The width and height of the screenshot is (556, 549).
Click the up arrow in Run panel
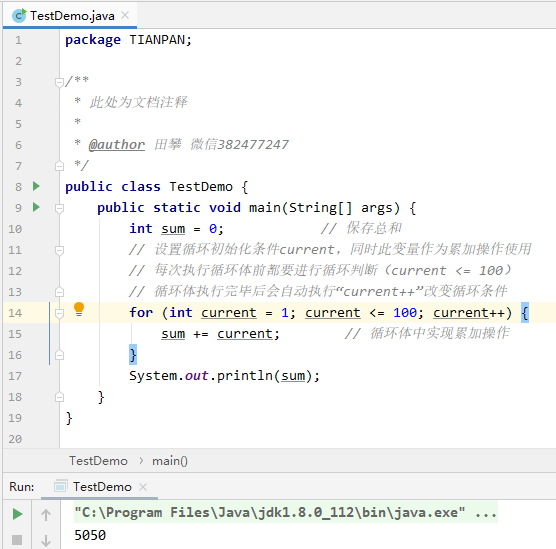pyautogui.click(x=46, y=515)
